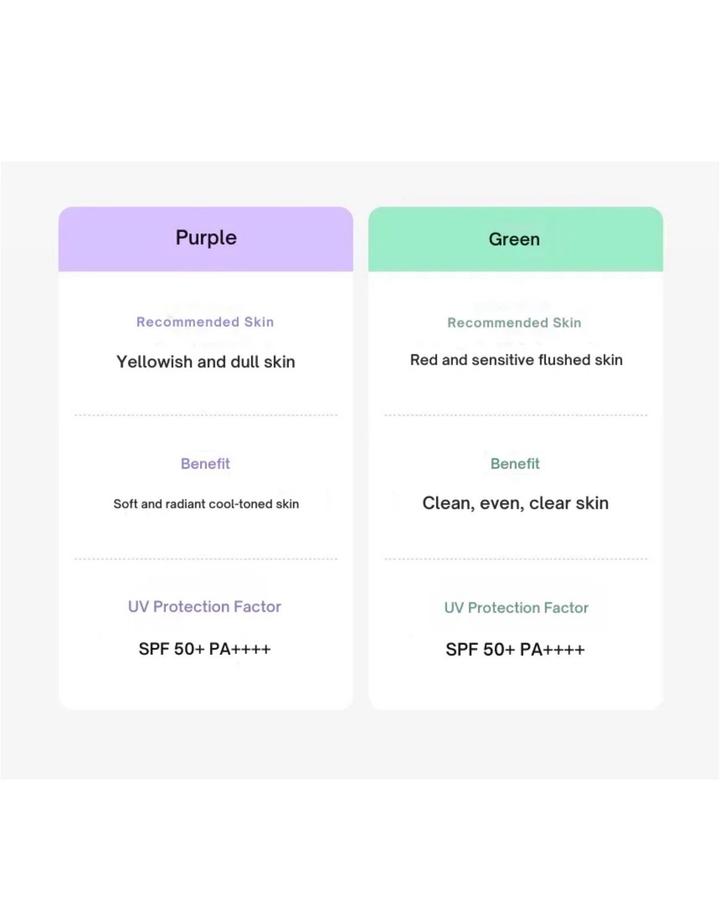
Task: Select the Purple column header tab
Action: pos(206,238)
